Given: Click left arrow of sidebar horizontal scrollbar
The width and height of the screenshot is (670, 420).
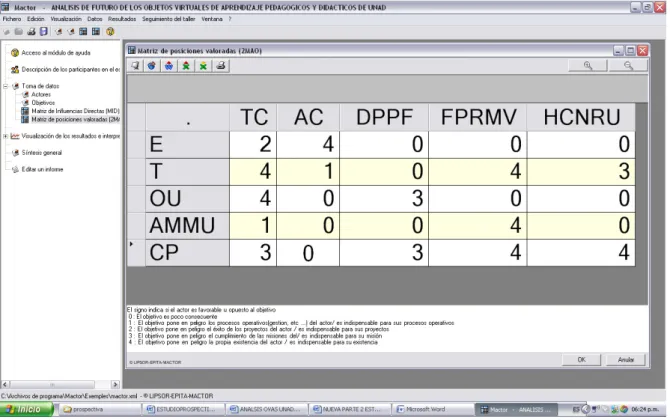Looking at the screenshot, I should click(x=6, y=385).
